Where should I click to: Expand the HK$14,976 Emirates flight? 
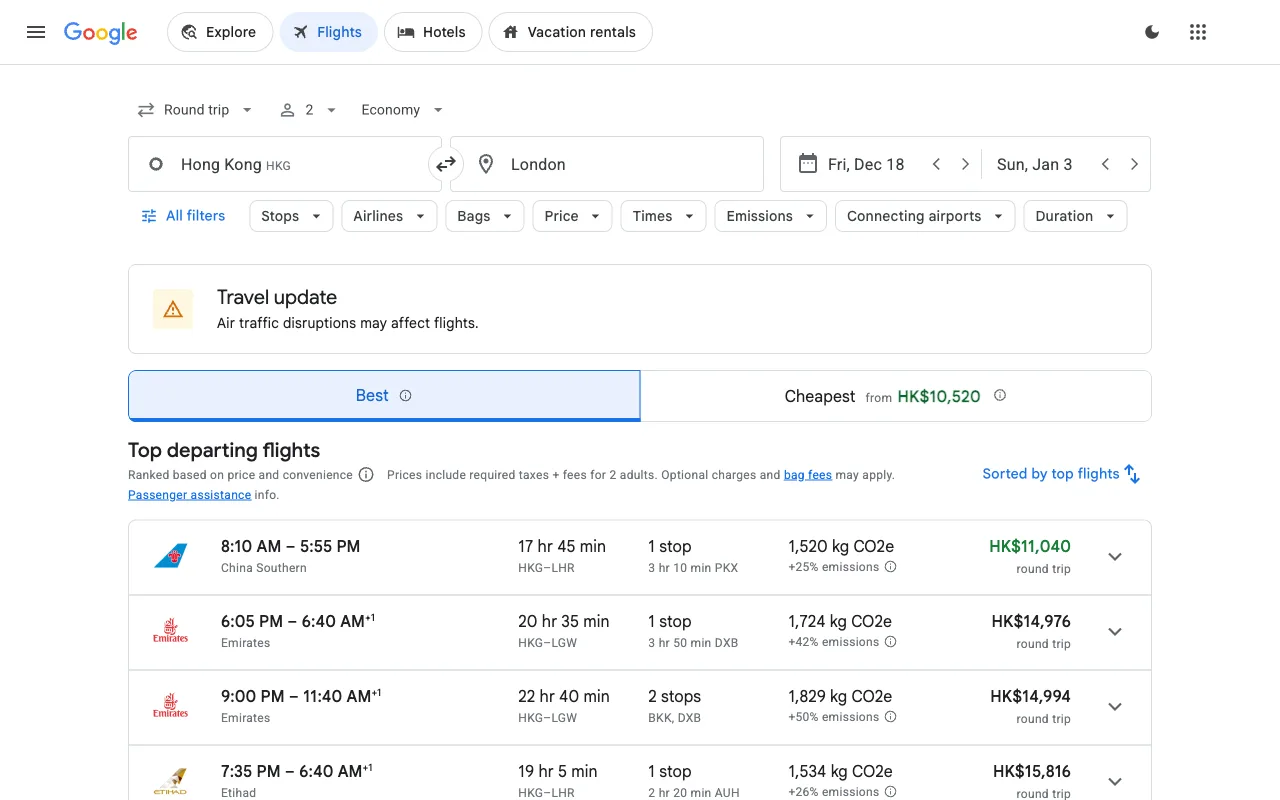tap(1115, 632)
